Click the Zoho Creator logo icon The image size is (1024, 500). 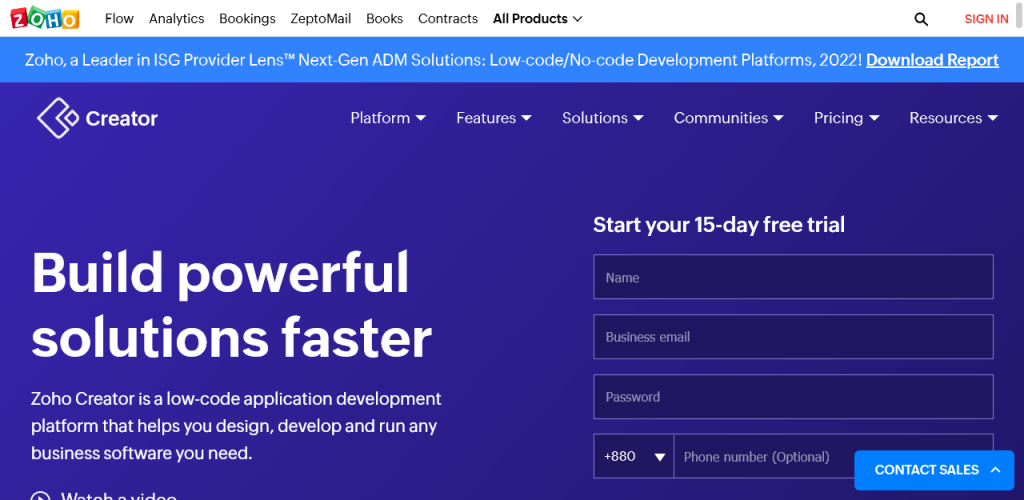tap(57, 117)
